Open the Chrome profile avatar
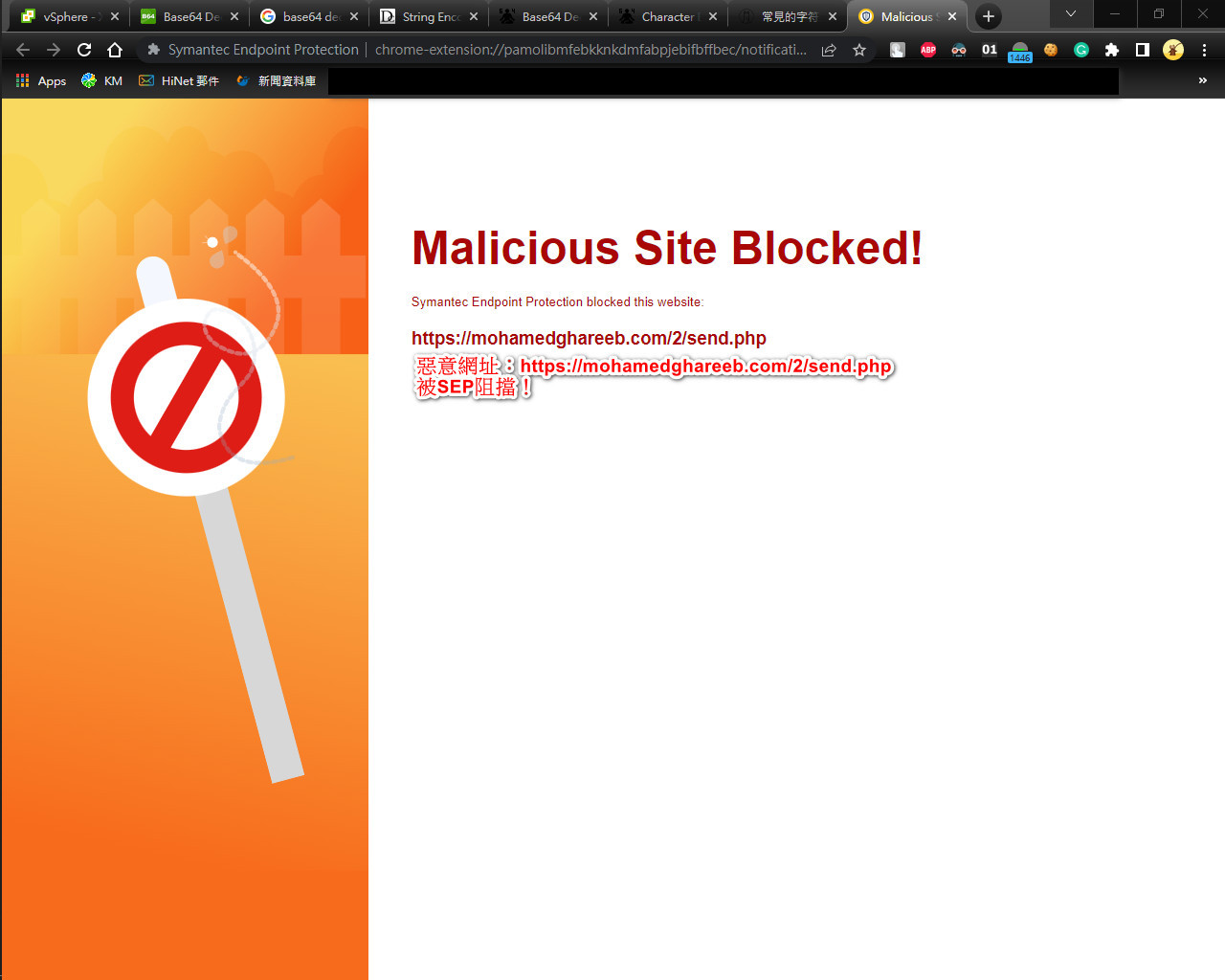 click(1173, 50)
